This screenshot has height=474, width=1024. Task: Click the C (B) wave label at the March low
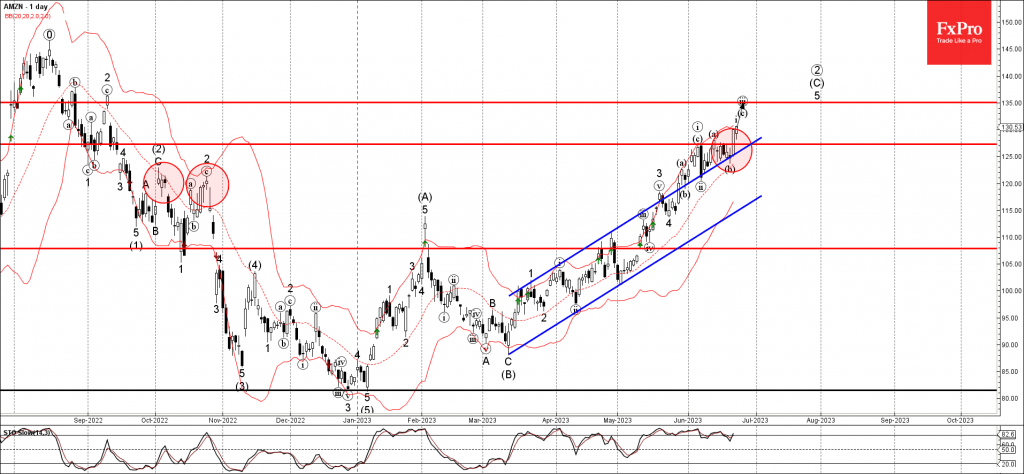[x=508, y=368]
